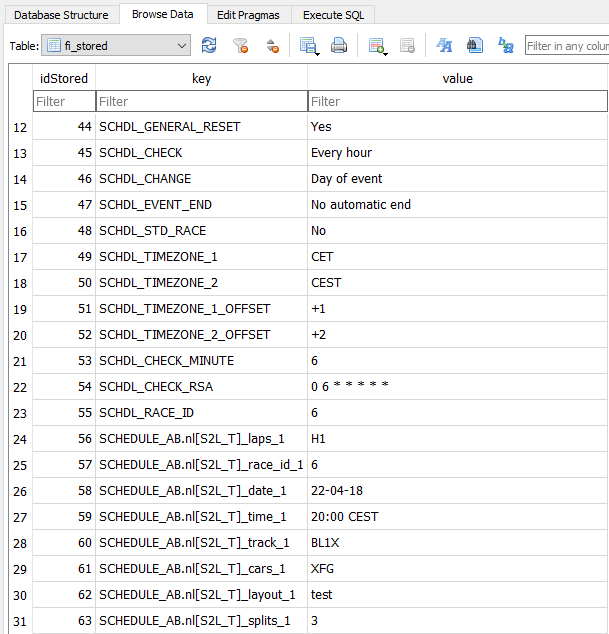This screenshot has height=634, width=609.
Task: Go to the Execute SQL tab
Action: pyautogui.click(x=333, y=15)
